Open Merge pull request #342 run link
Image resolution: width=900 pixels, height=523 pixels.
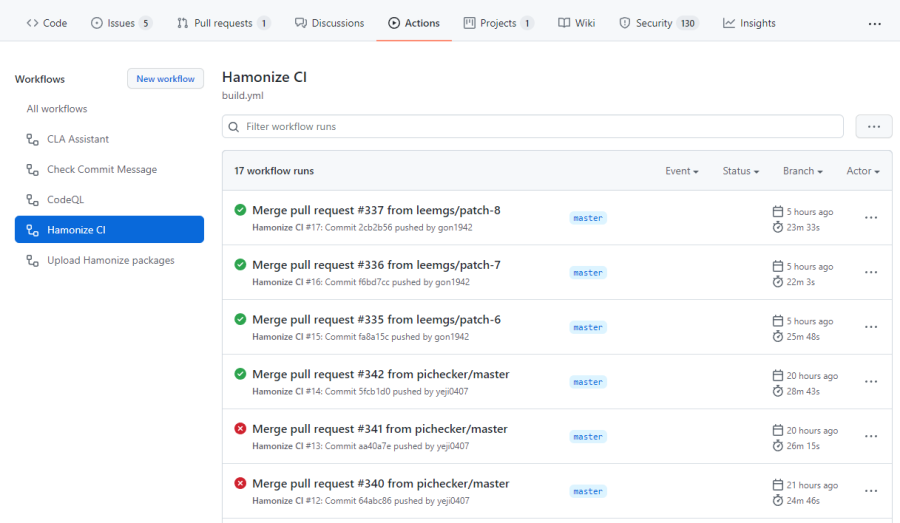(x=380, y=374)
